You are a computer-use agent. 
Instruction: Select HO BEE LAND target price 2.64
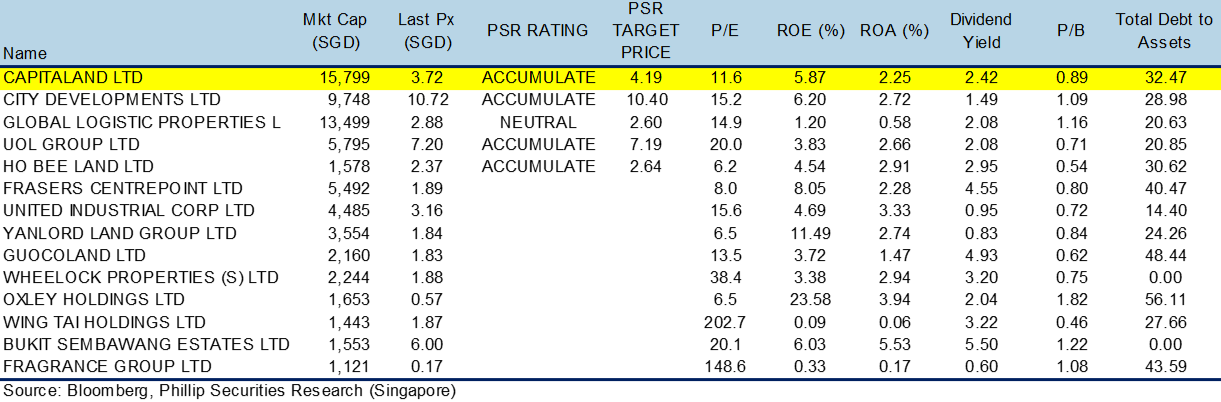pyautogui.click(x=643, y=166)
